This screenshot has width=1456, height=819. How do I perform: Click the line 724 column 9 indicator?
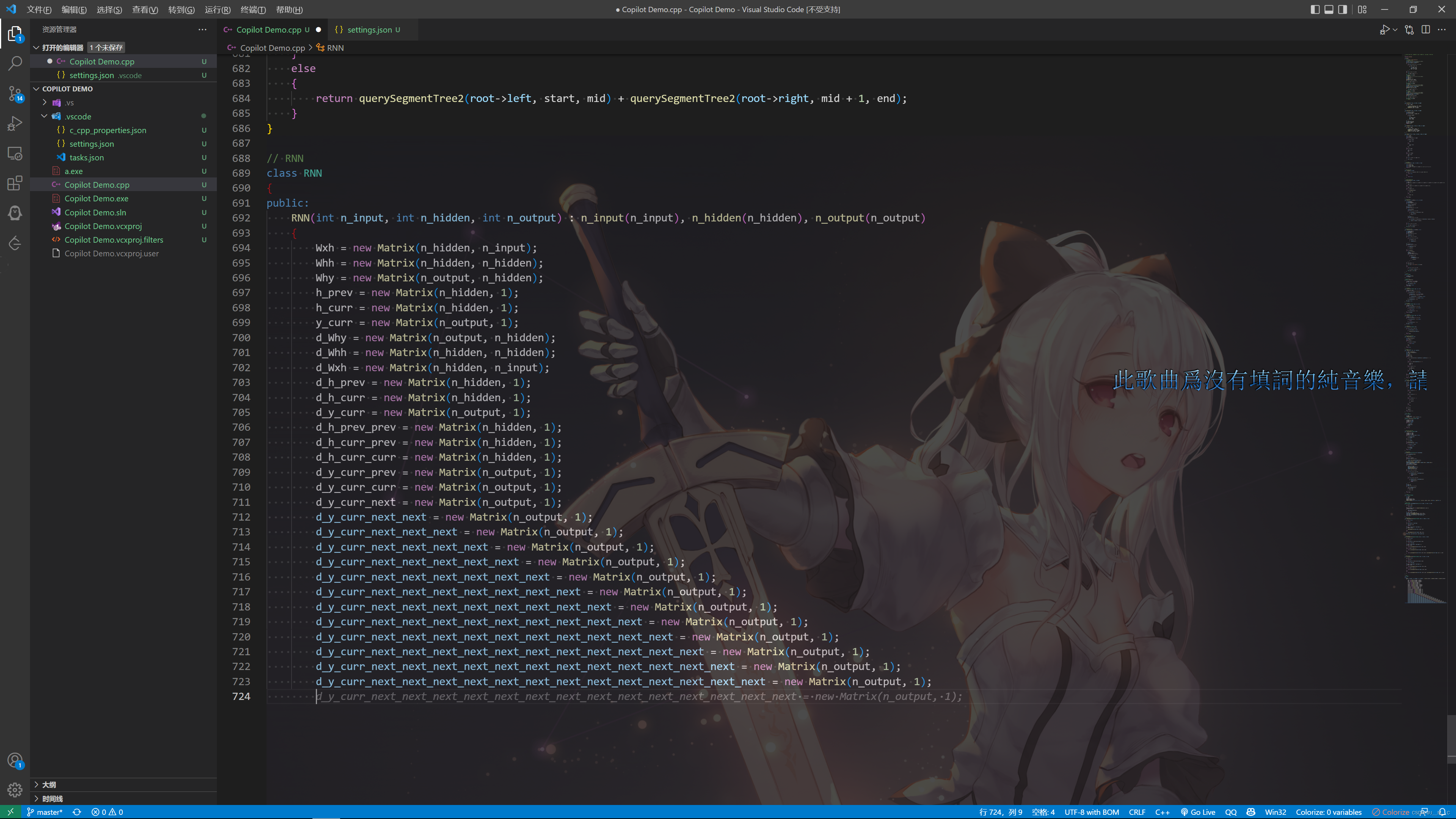click(x=1001, y=812)
